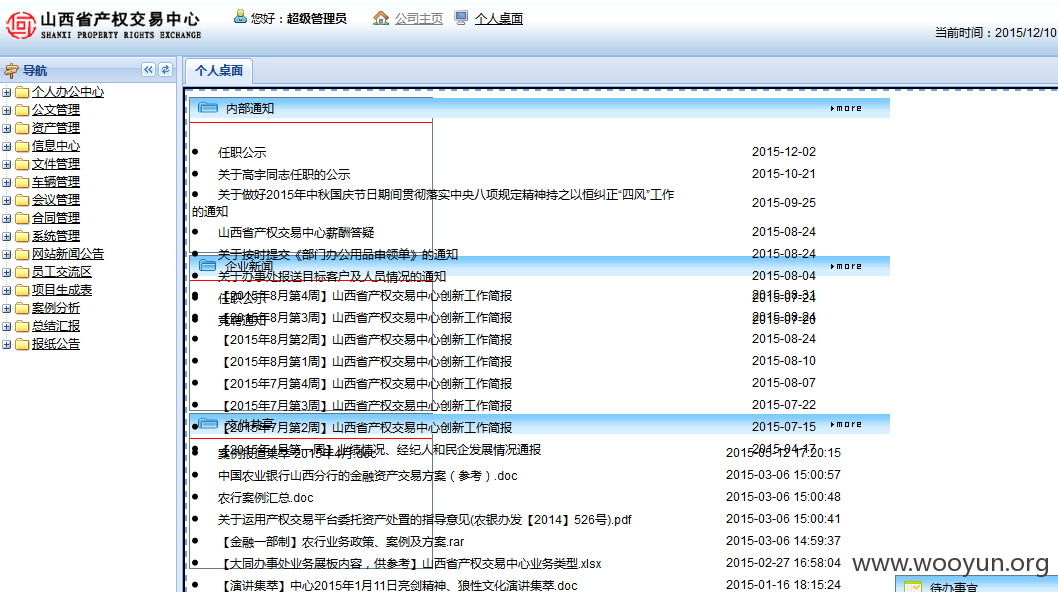Click the monitor icon for 个人桌面
The width and height of the screenshot is (1058, 592).
click(462, 18)
